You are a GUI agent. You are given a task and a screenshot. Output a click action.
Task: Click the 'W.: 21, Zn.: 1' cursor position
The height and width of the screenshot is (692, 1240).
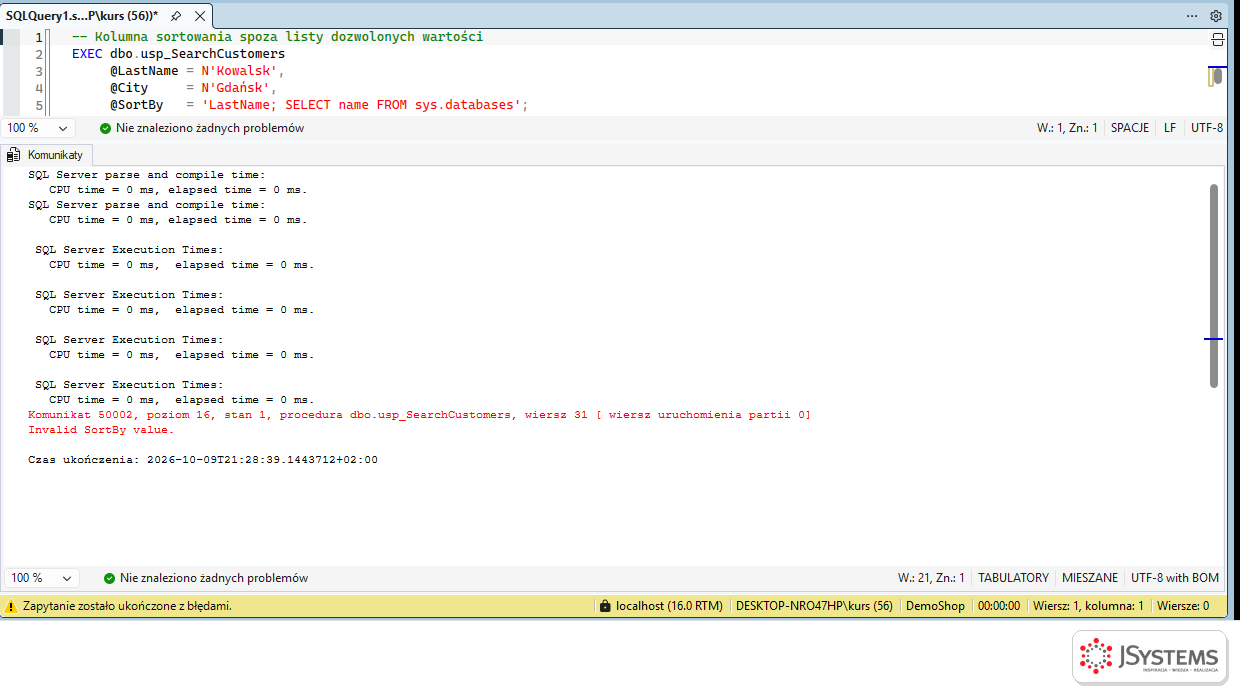(931, 578)
